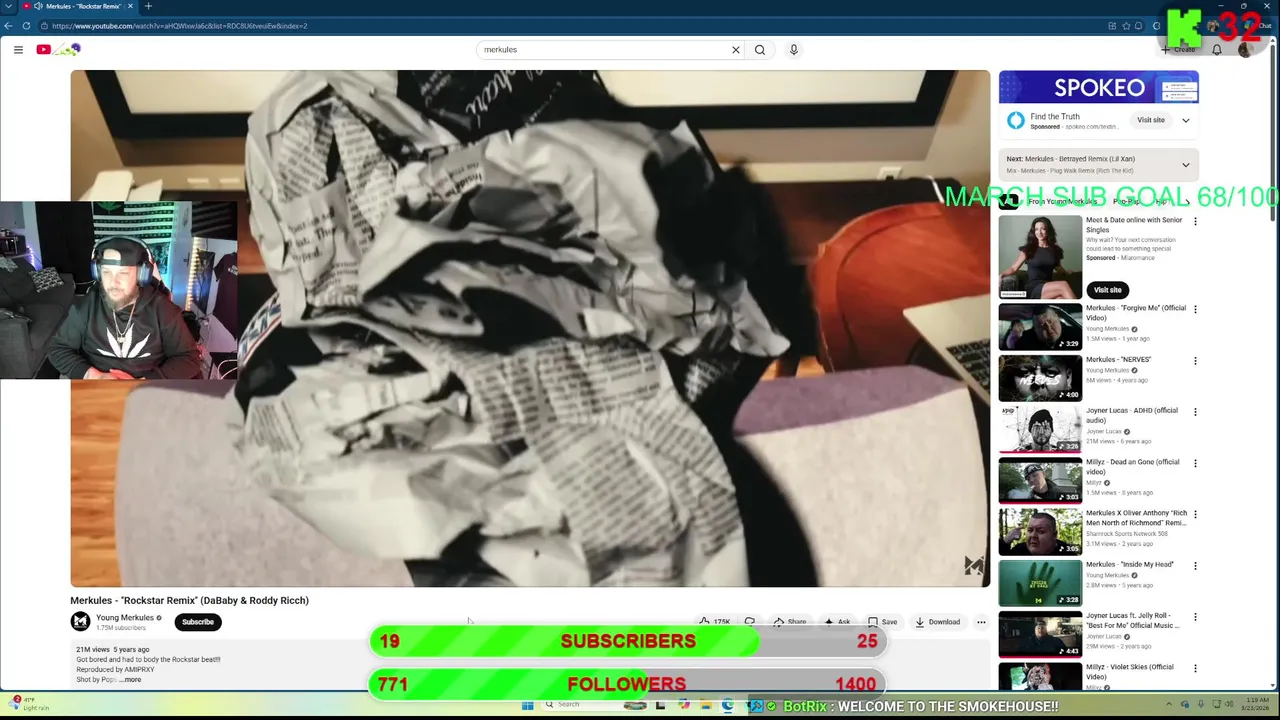Reload the page in browser
The height and width of the screenshot is (720, 1280).
coord(27,26)
